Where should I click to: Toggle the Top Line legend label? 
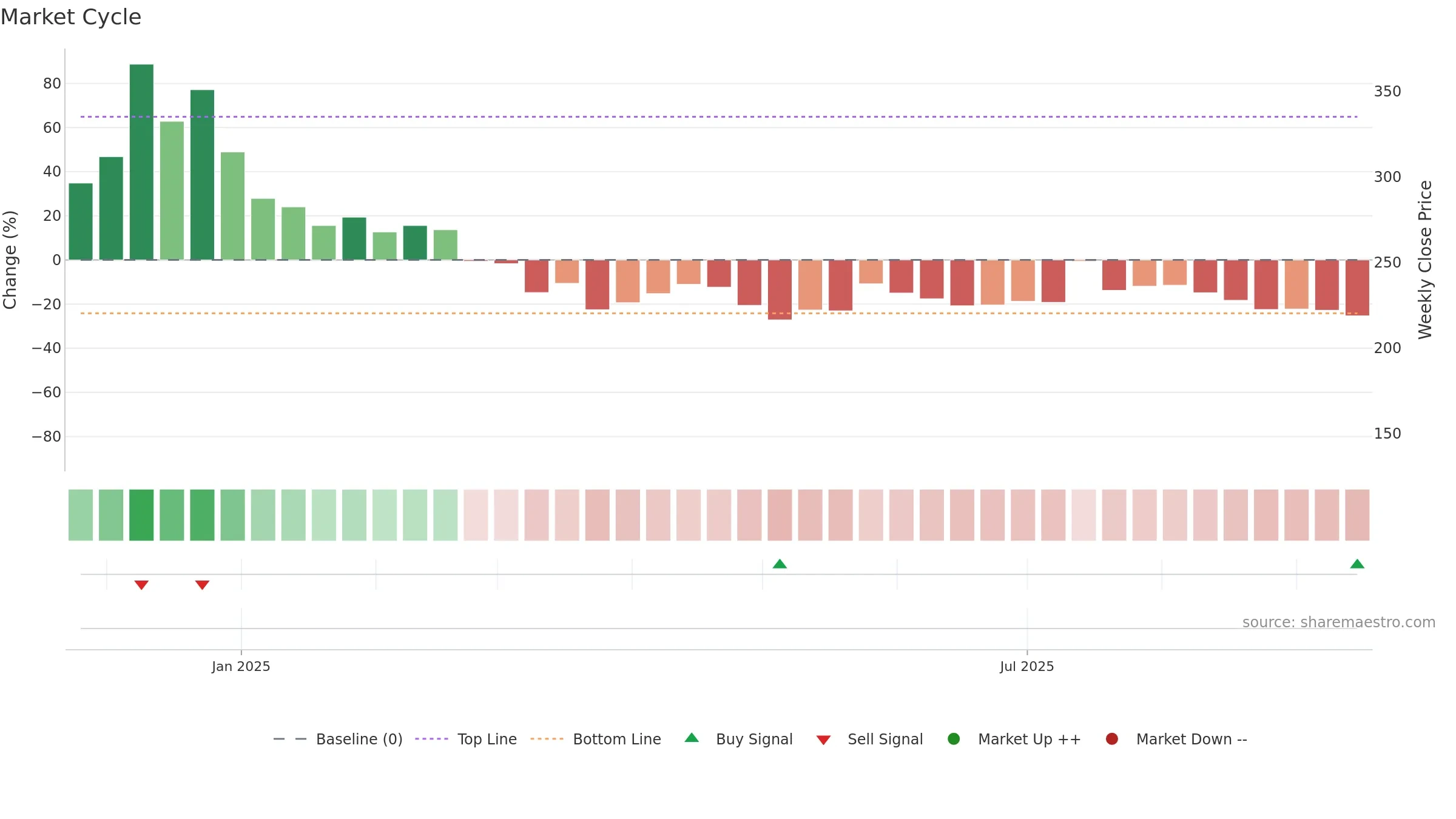pyautogui.click(x=487, y=740)
